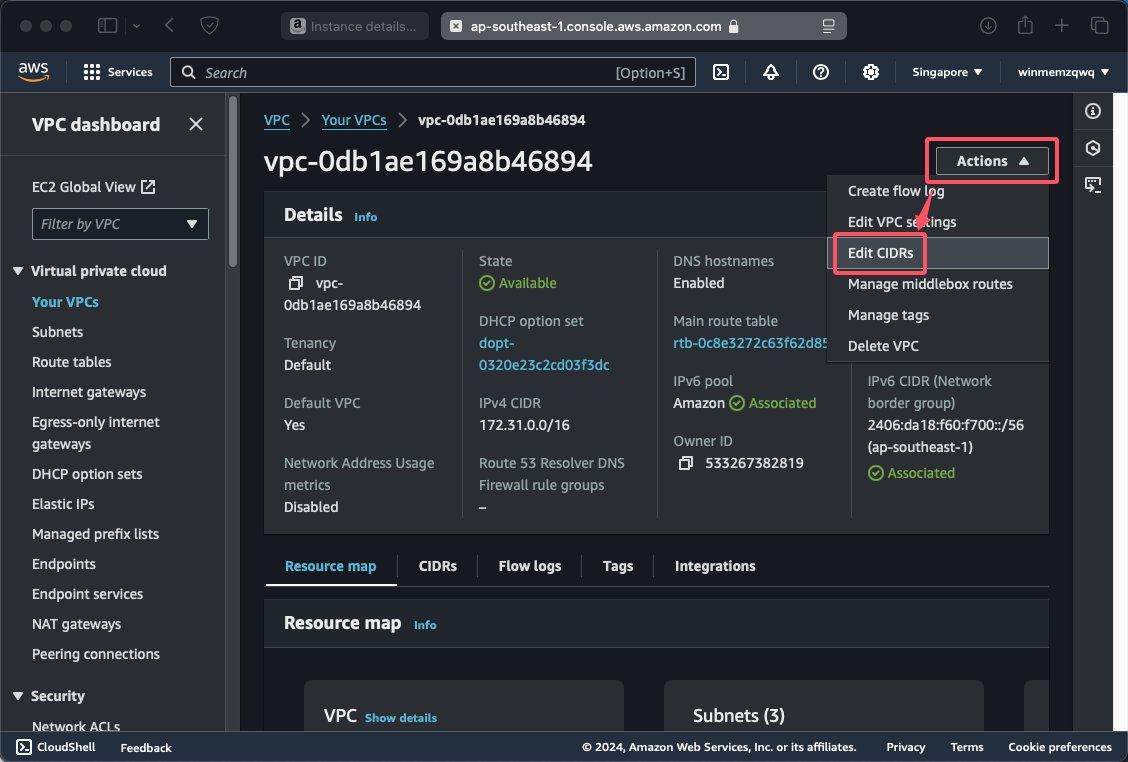Viewport: 1128px width, 762px height.
Task: Open the AWS home logo
Action: 33,72
